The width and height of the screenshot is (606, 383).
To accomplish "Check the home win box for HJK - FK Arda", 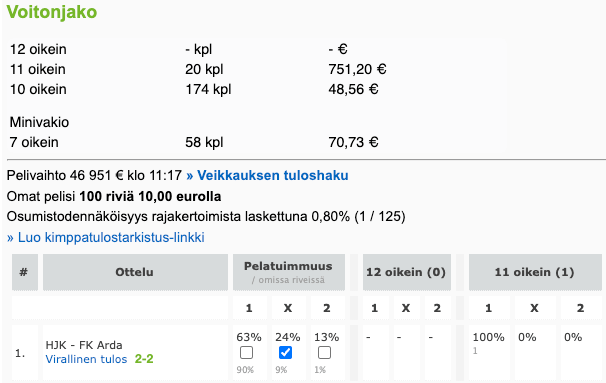I will 246,352.
